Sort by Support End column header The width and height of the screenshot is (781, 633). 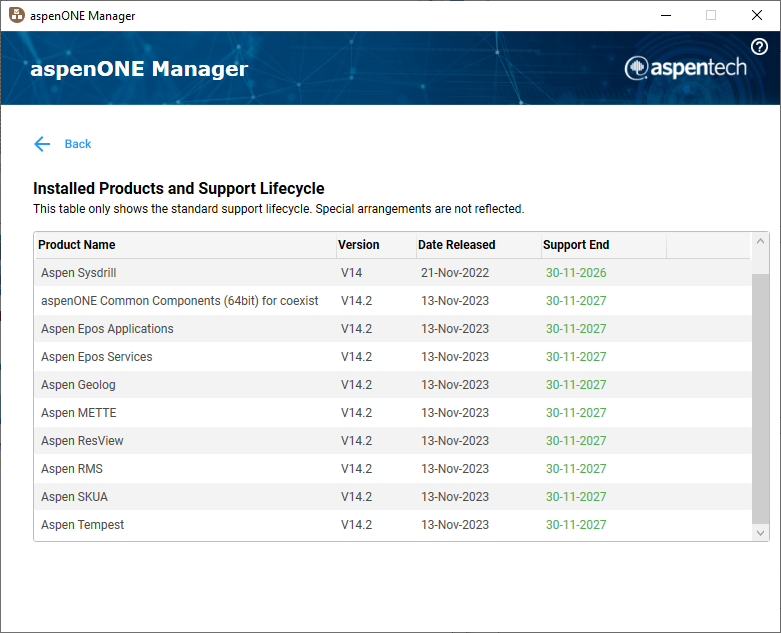click(x=604, y=245)
